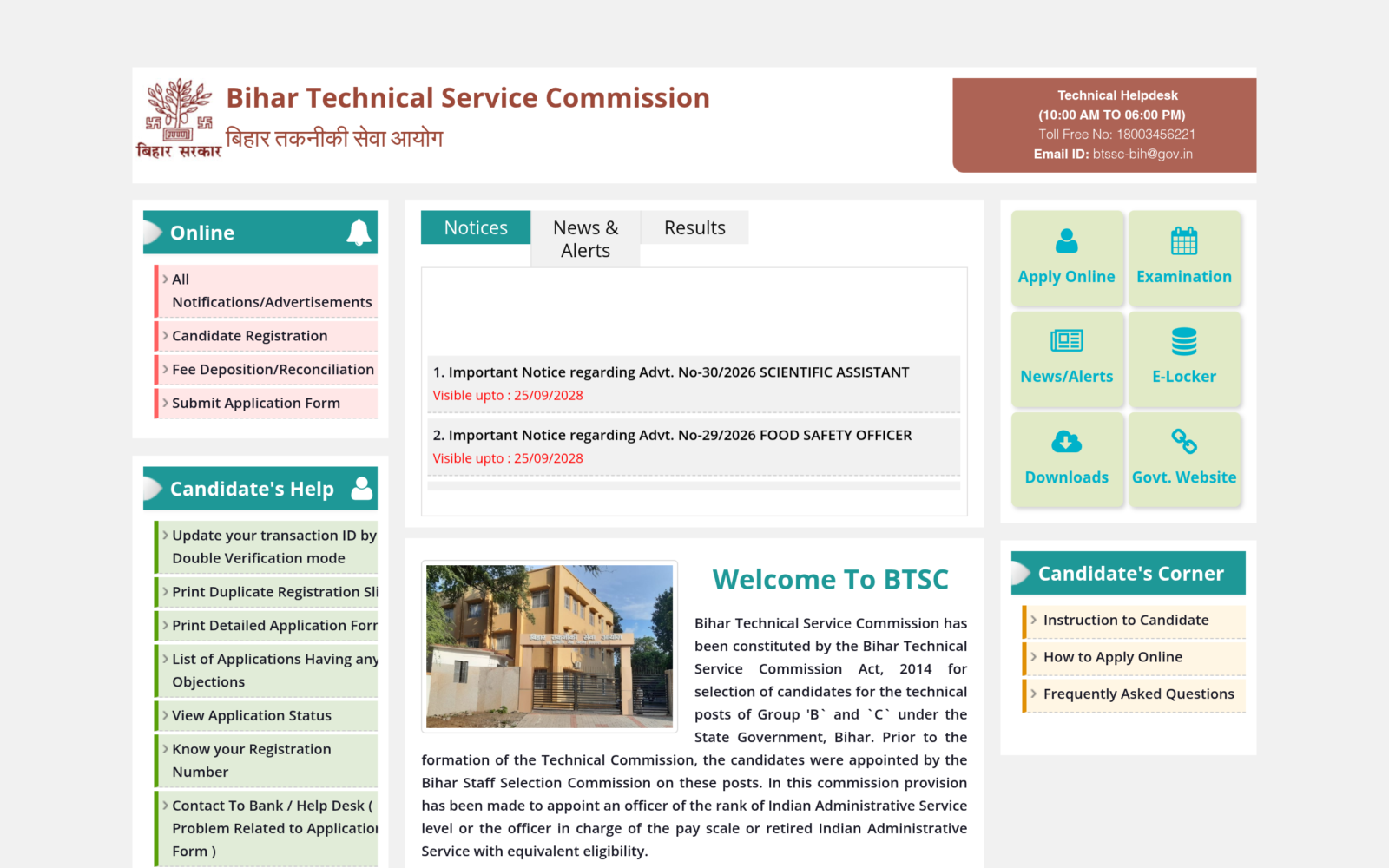Click the Toll Free No: 18003456221 text
This screenshot has width=1389, height=868.
tap(1117, 135)
